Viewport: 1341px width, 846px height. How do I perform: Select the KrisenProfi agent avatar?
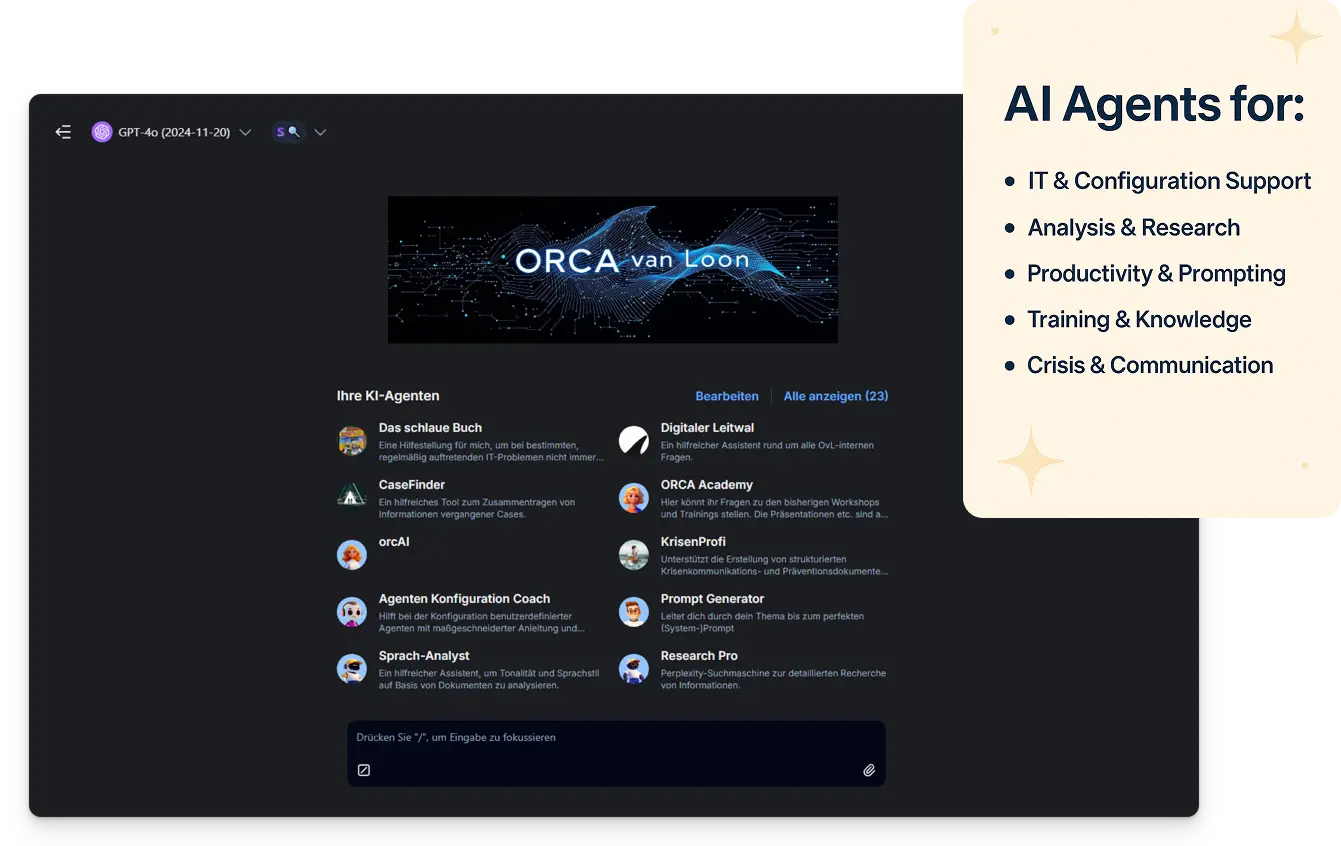634,555
